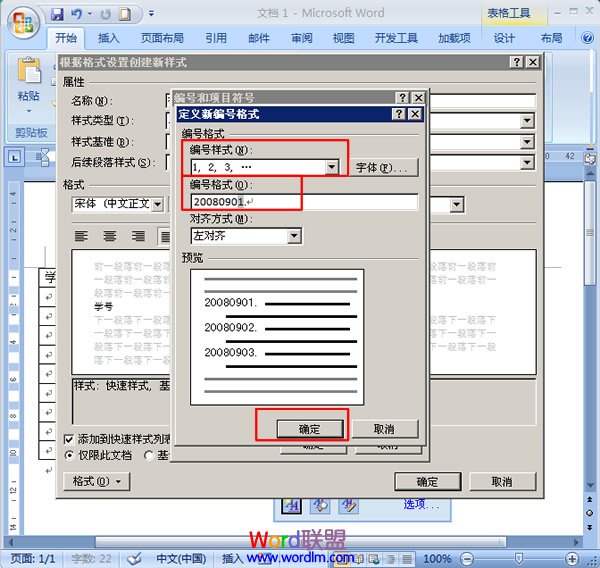Click the proofing check icon in status bar
The image size is (600, 568).
tap(134, 559)
